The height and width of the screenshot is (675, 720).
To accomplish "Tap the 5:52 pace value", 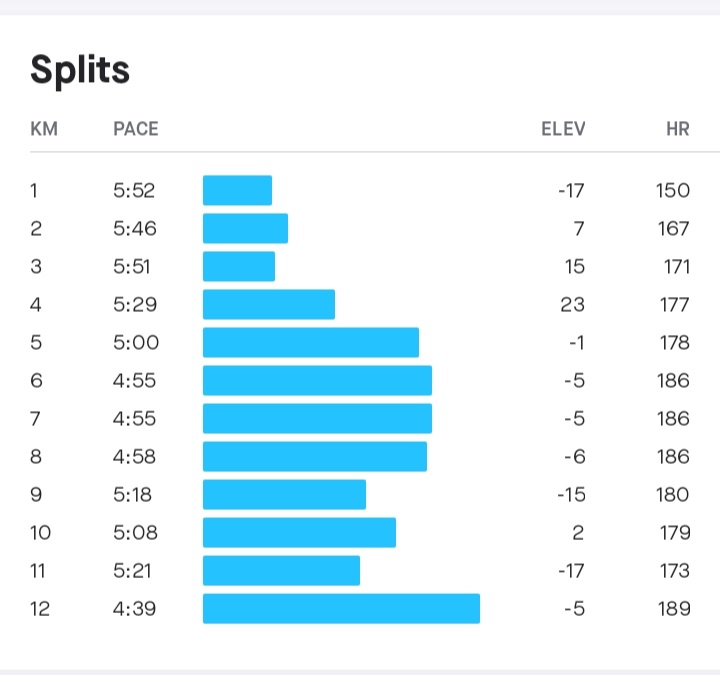I will [x=134, y=190].
